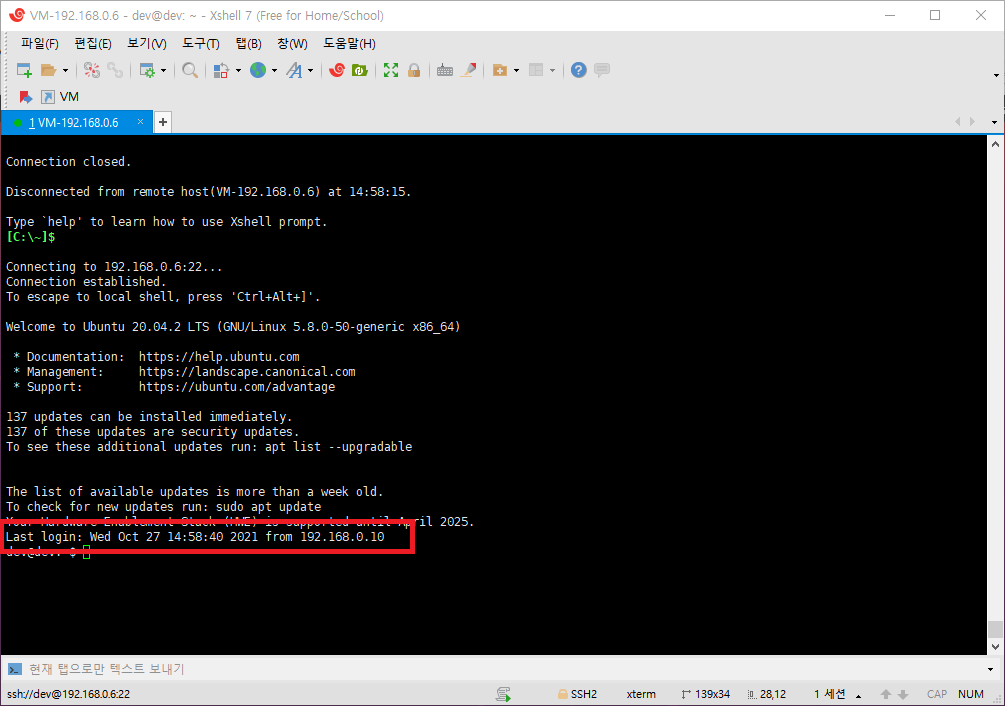Expand the 1 세션 session list arrow
The height and width of the screenshot is (706, 1005).
858,695
